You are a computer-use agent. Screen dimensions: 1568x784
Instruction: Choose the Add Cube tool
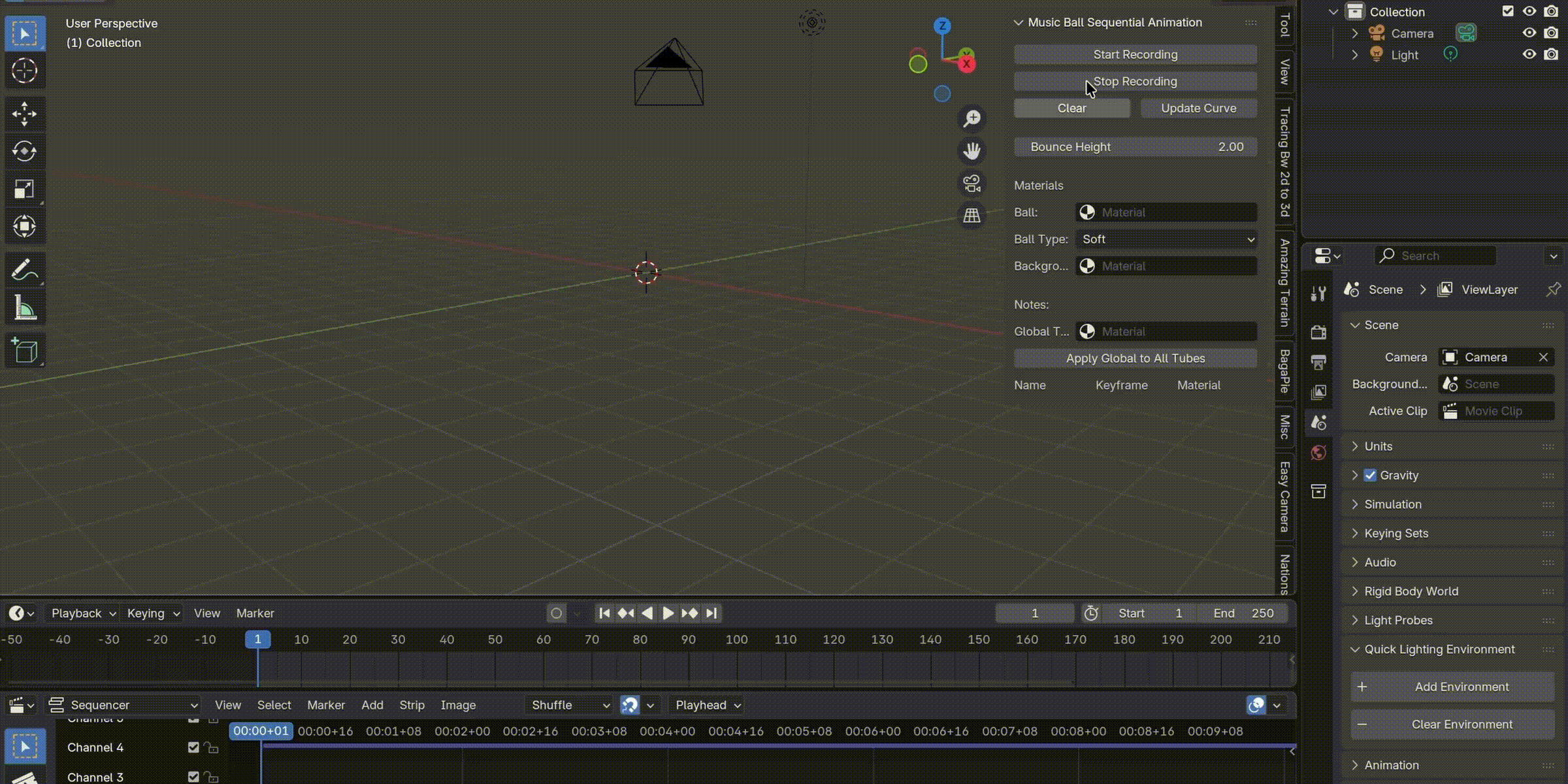tap(24, 351)
